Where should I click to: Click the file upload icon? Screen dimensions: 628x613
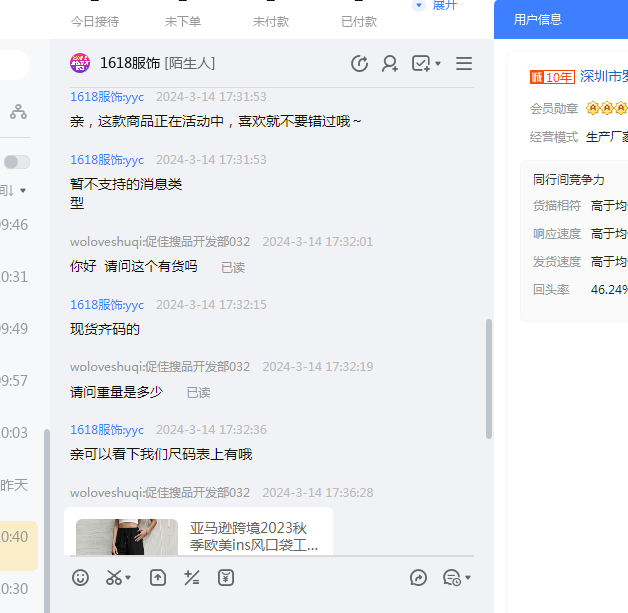pyautogui.click(x=158, y=577)
